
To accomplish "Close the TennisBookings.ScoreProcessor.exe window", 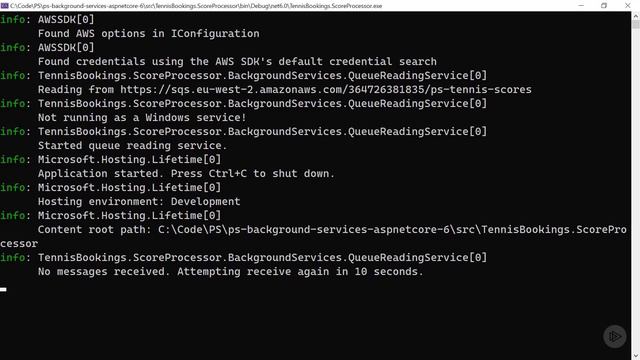I will (x=628, y=5).
